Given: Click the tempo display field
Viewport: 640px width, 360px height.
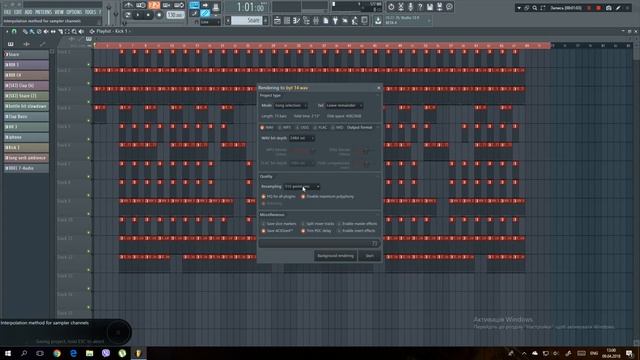Looking at the screenshot, I should coord(175,15).
